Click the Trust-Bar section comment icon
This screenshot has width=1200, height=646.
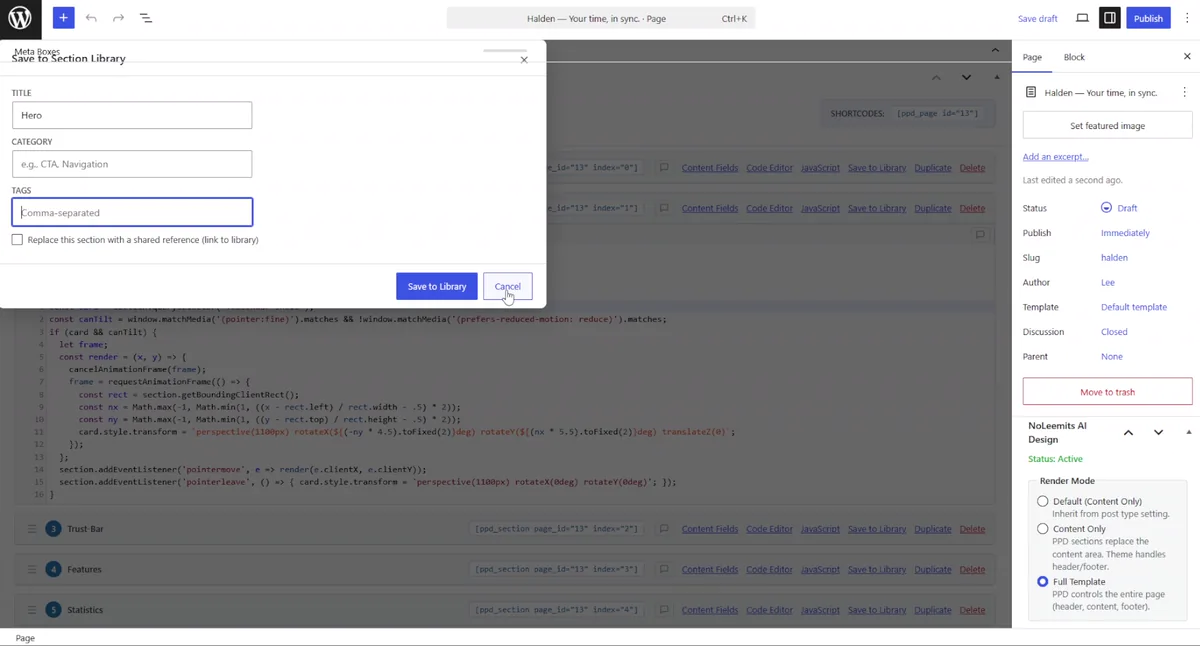point(664,529)
